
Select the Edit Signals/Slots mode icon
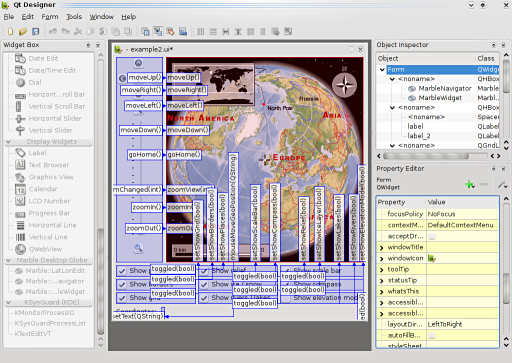(158, 32)
